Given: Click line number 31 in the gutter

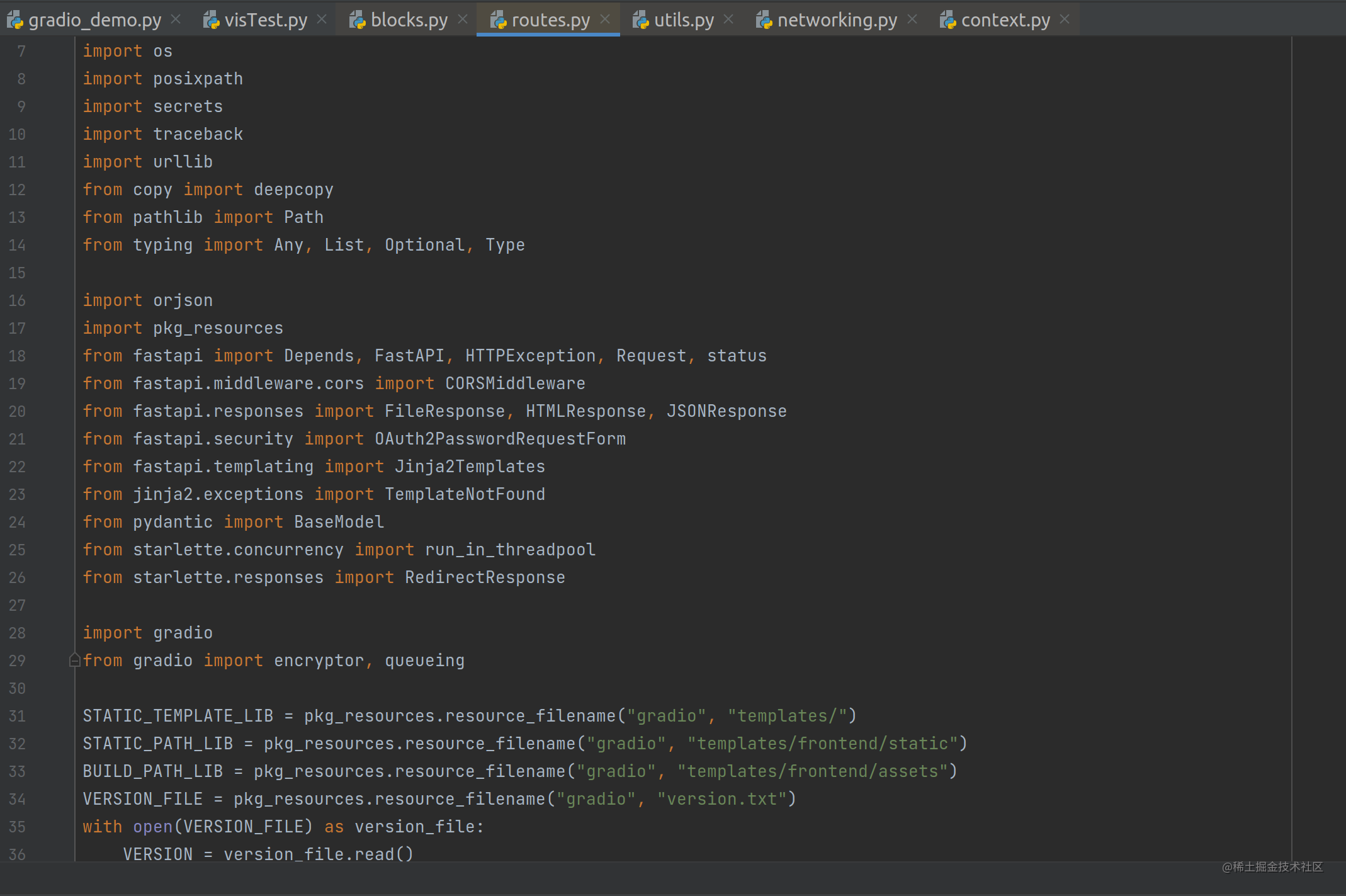Looking at the screenshot, I should pyautogui.click(x=17, y=716).
